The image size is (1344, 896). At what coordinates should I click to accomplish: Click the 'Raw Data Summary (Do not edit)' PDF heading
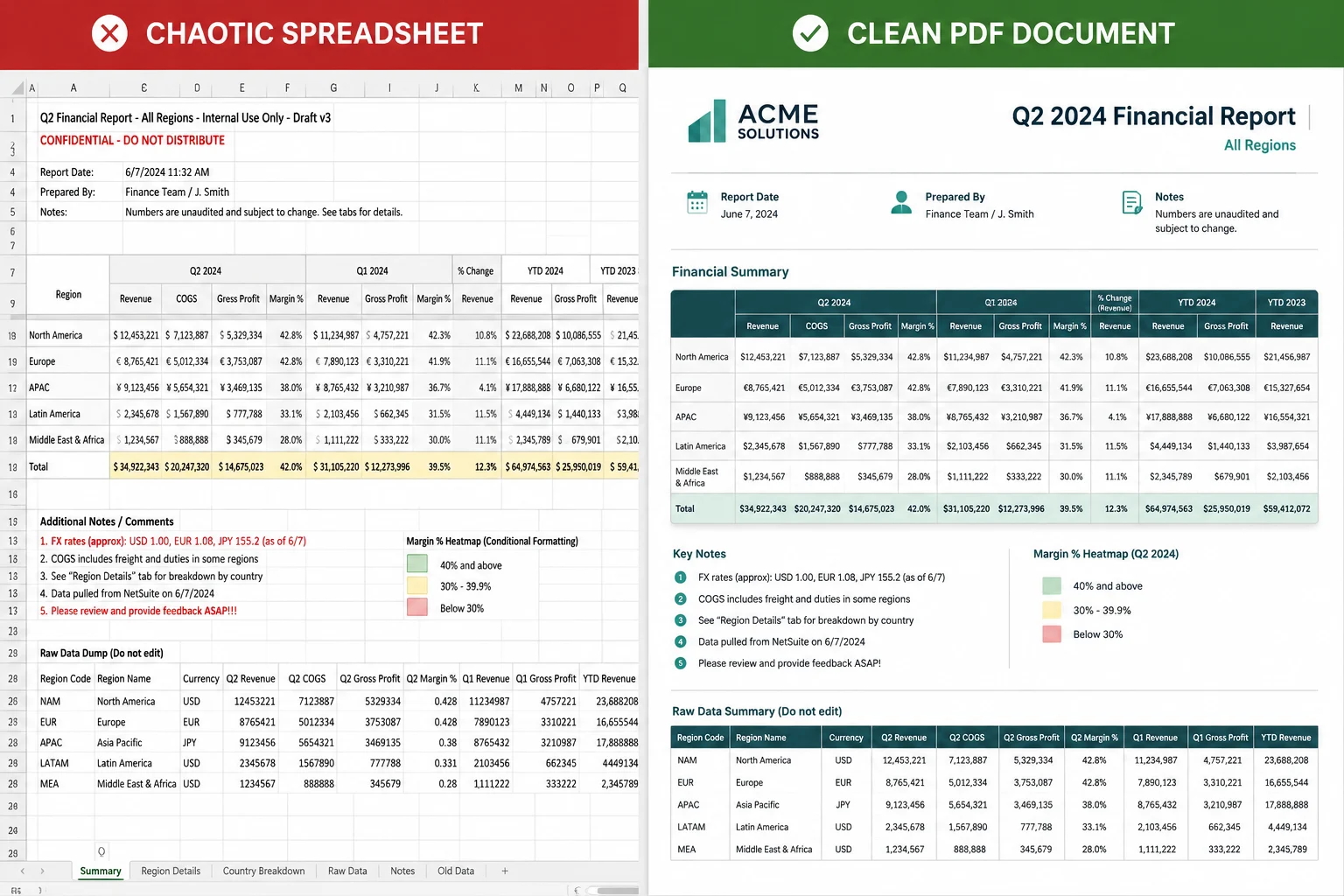(757, 711)
